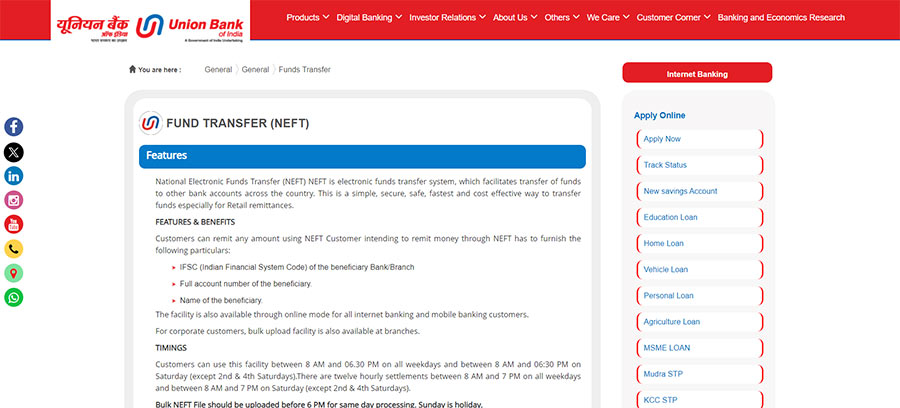Open the MSME LOAN link
The width and height of the screenshot is (900, 408).
click(x=700, y=348)
